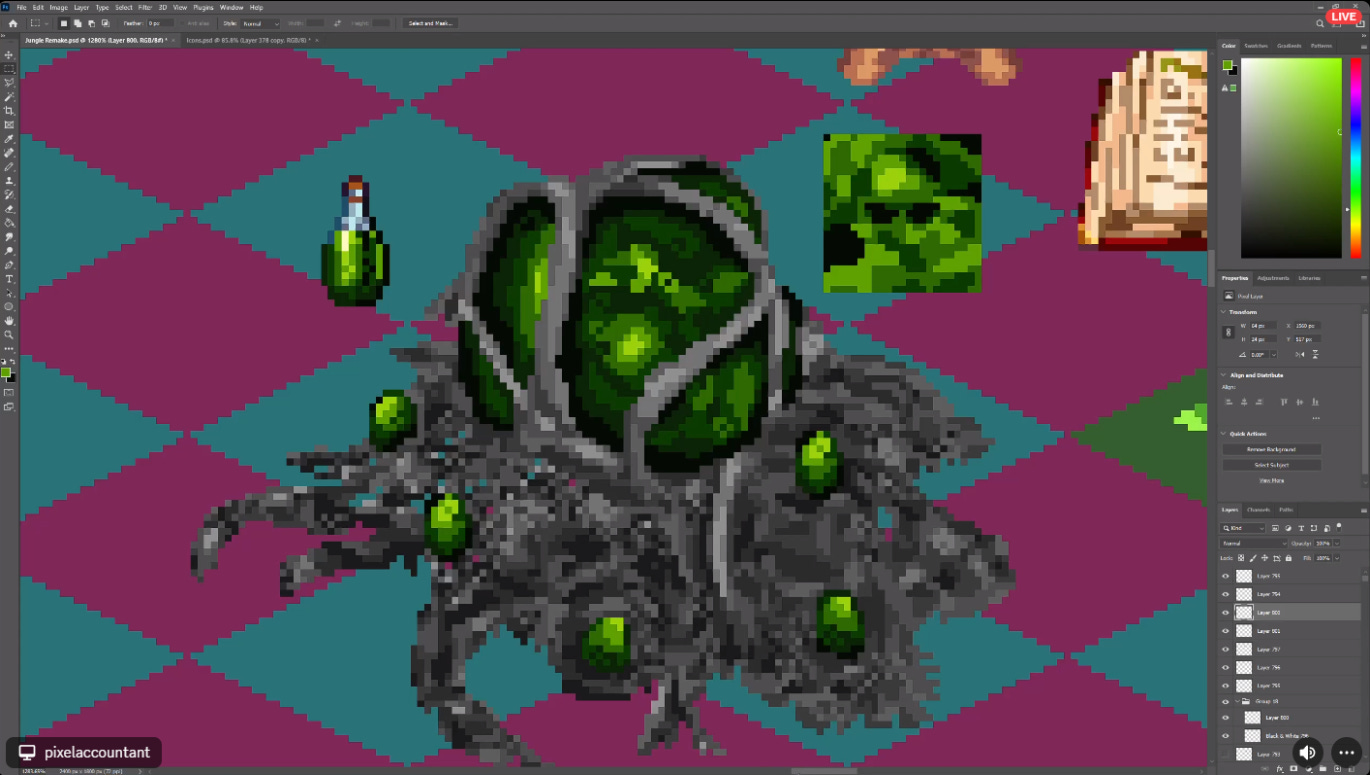Open the Plugins menu

[x=203, y=7]
